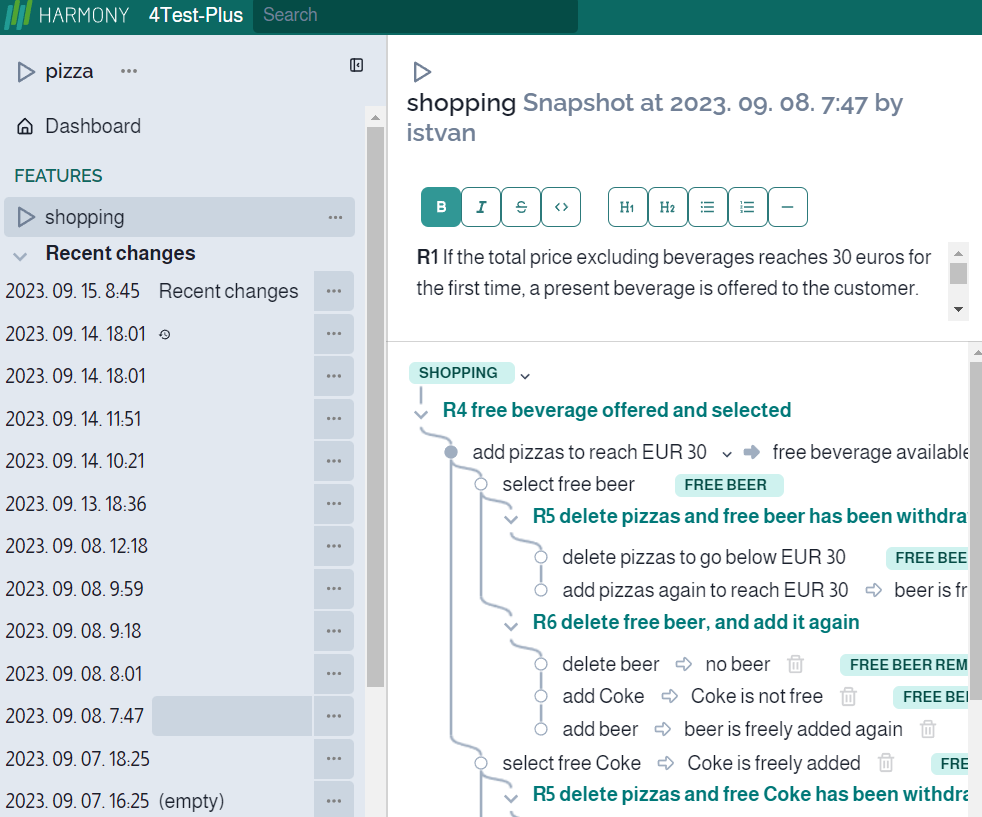Image resolution: width=982 pixels, height=817 pixels.
Task: Click 'add pizzas again to reach EUR 30' step
Action: point(705,590)
